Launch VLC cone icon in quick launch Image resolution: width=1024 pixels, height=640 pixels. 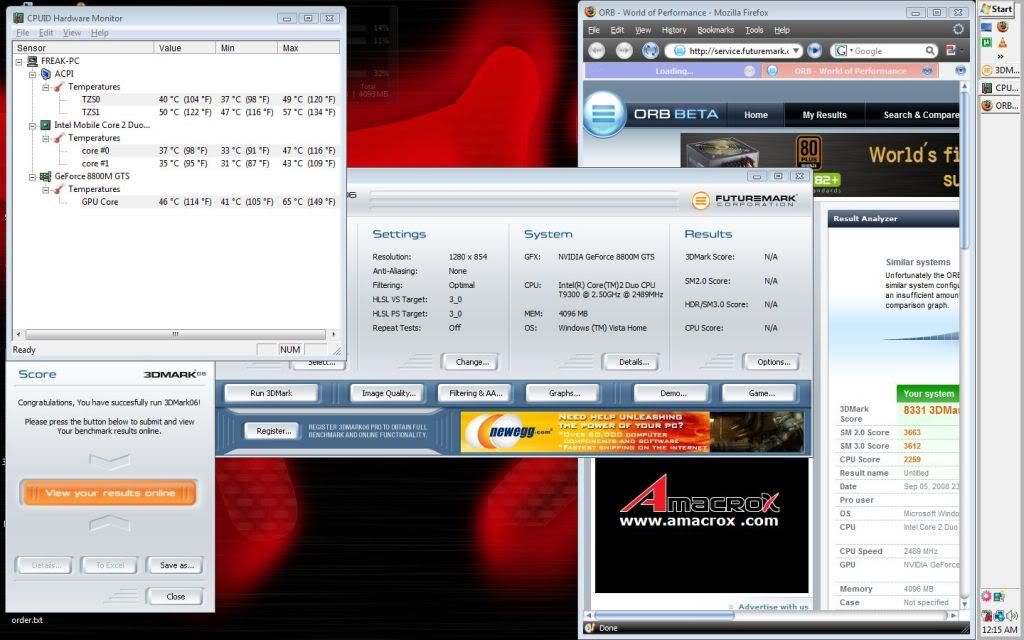pos(1002,42)
